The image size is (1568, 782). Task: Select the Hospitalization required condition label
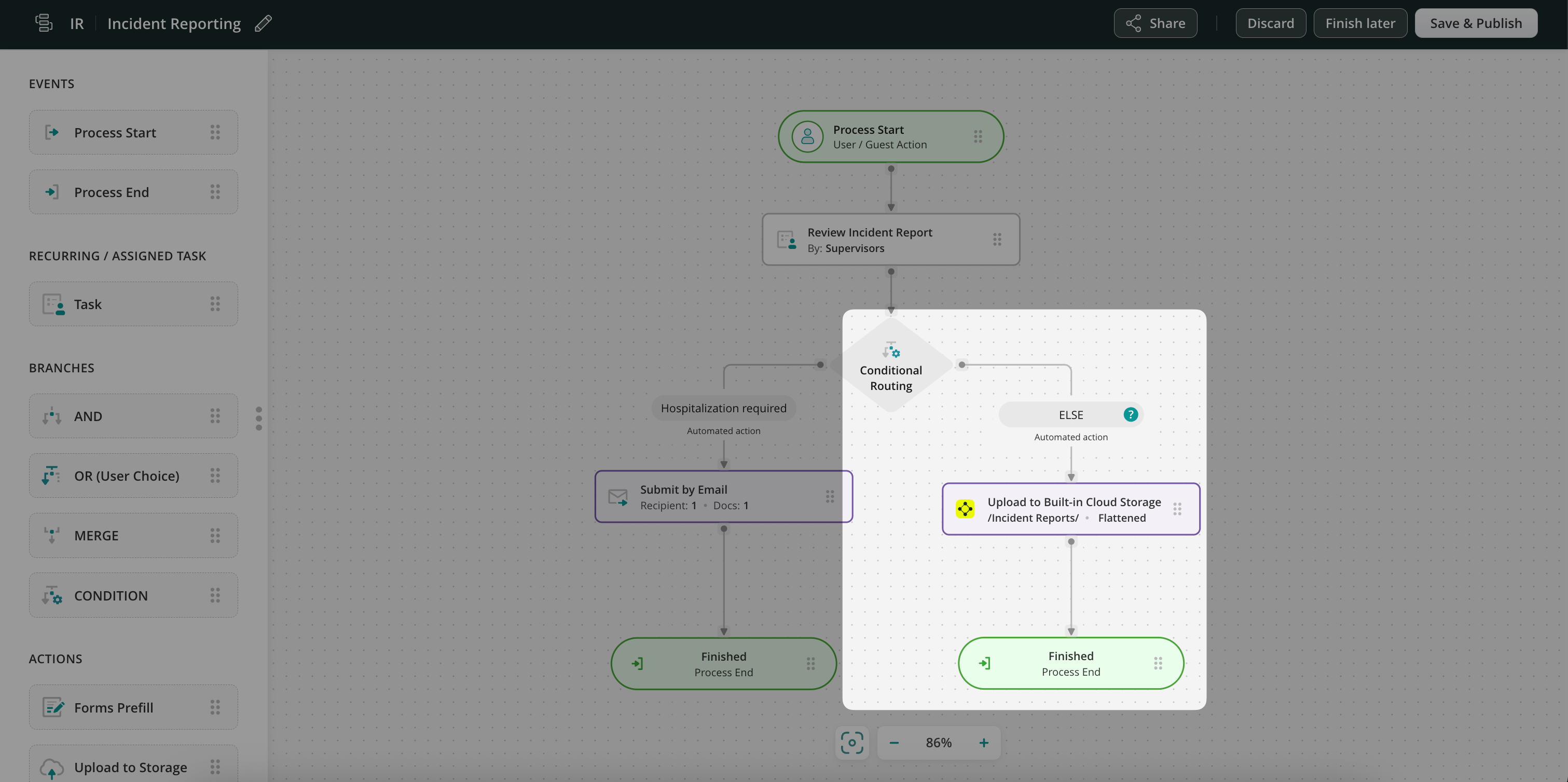pos(723,408)
